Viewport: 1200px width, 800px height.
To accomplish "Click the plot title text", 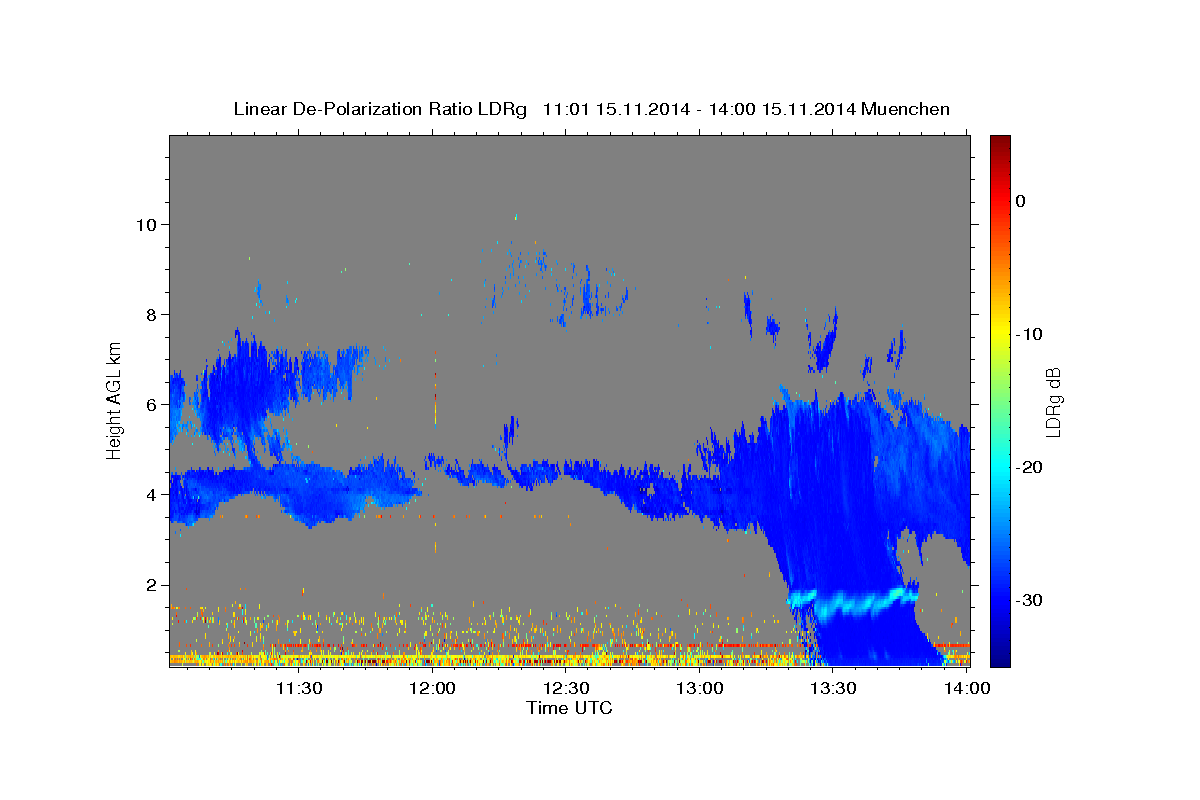I will click(591, 109).
